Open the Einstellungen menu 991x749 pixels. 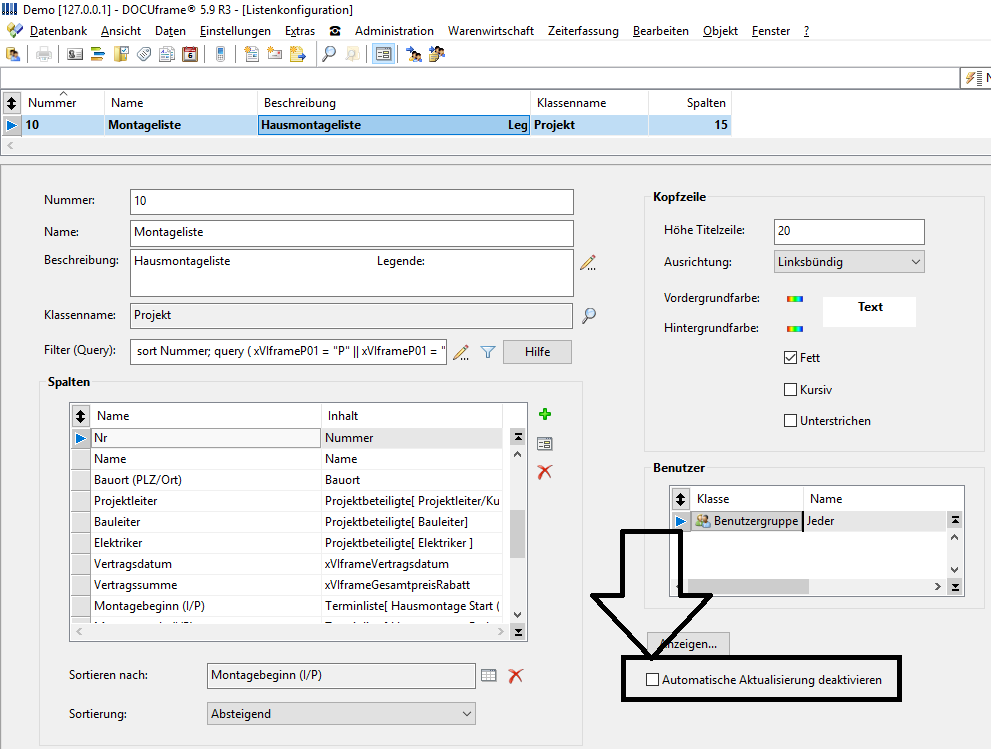coord(235,31)
